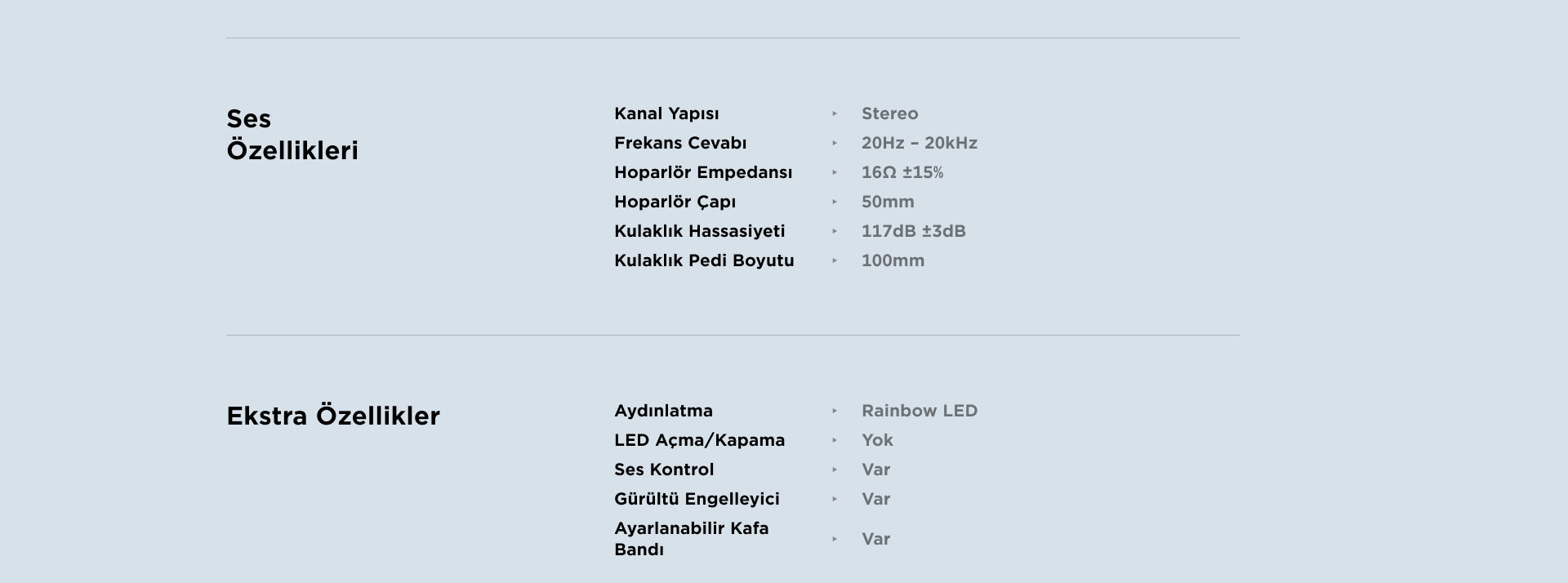Click the arrow next to Hoparlör Empedansı
Screen dimensions: 1568x583
point(835,172)
